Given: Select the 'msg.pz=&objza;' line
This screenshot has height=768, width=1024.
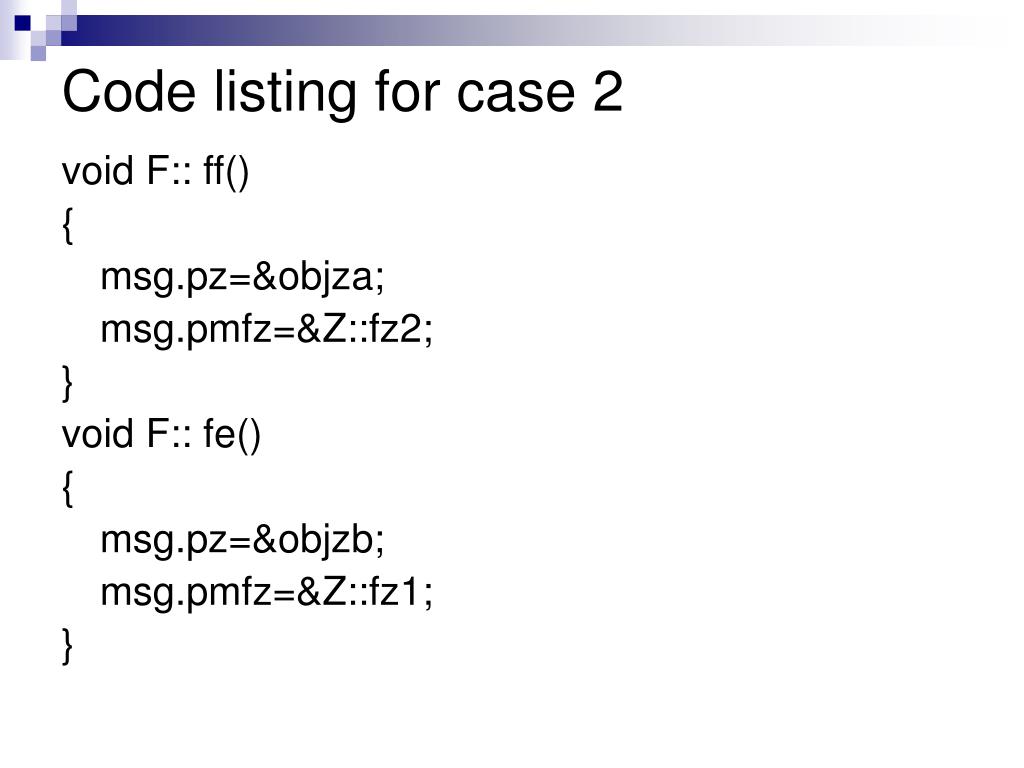Looking at the screenshot, I should click(x=242, y=278).
